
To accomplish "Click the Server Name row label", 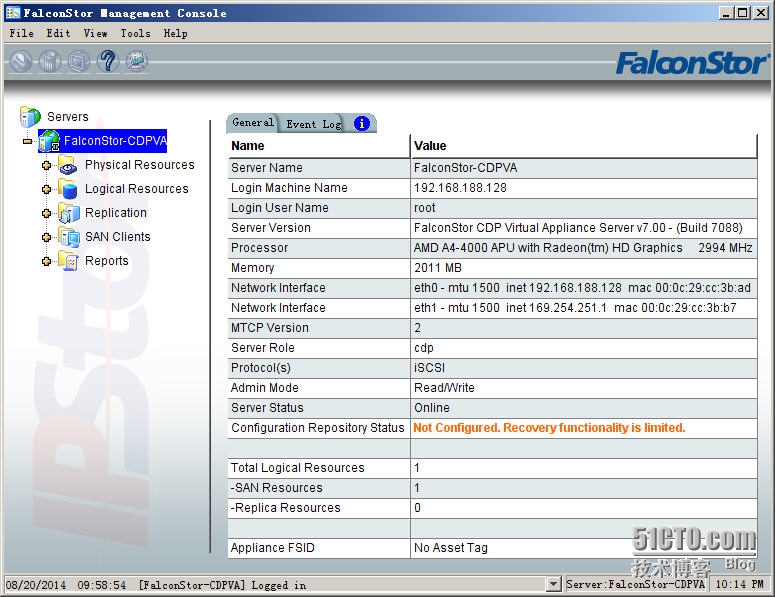I will click(x=267, y=168).
